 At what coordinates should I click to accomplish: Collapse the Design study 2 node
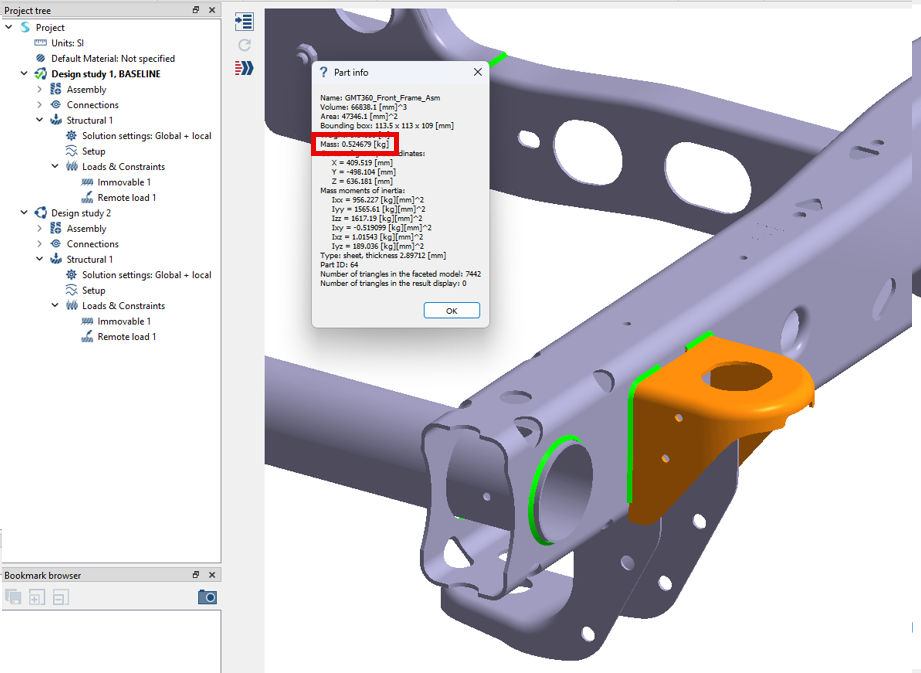click(x=25, y=213)
